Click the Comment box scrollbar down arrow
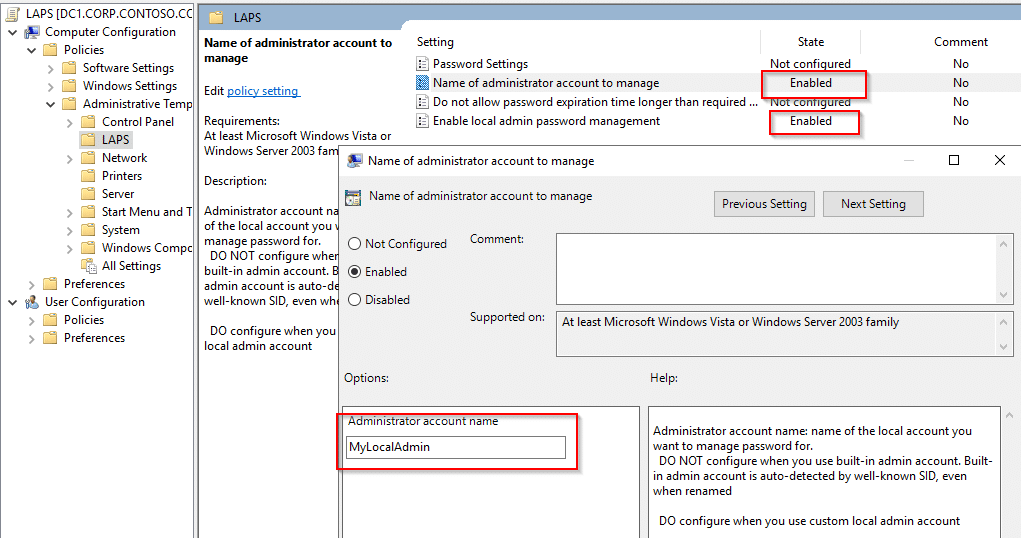The height and width of the screenshot is (538, 1021). coord(1005,294)
